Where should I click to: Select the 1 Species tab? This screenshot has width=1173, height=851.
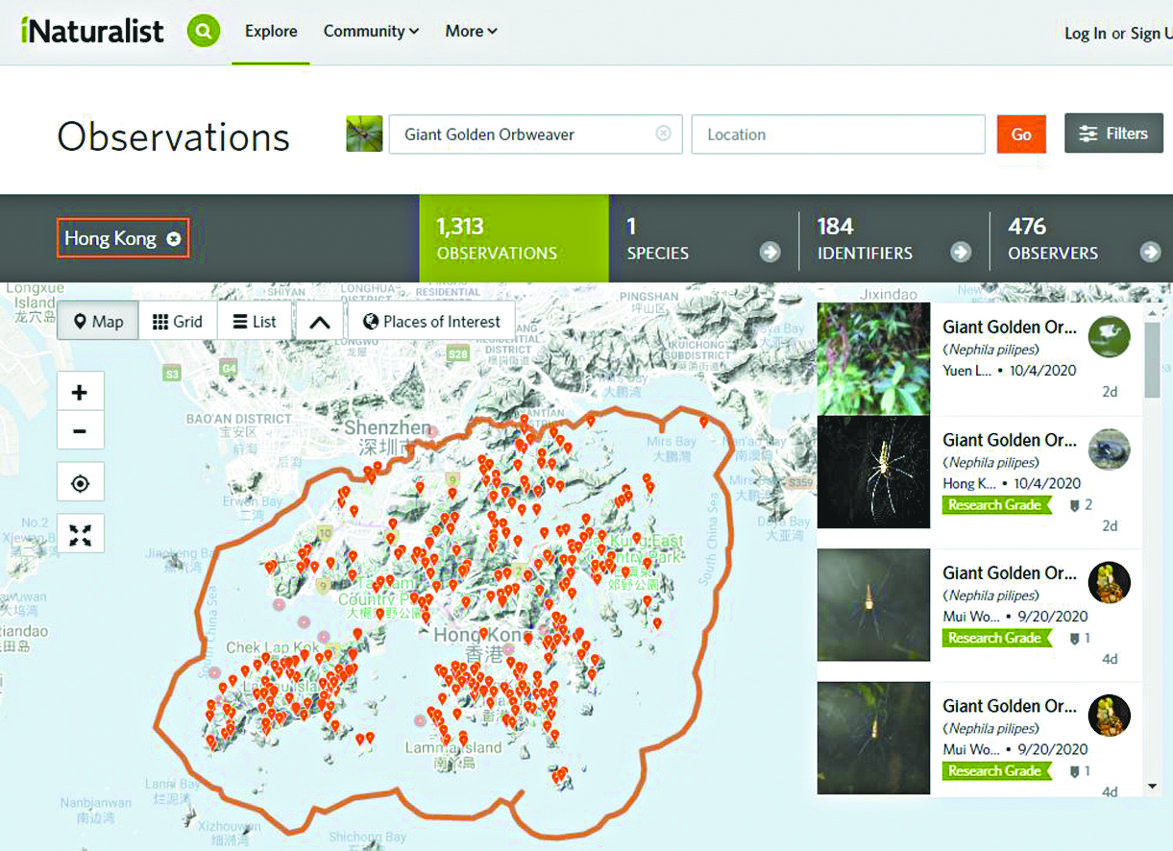[704, 239]
